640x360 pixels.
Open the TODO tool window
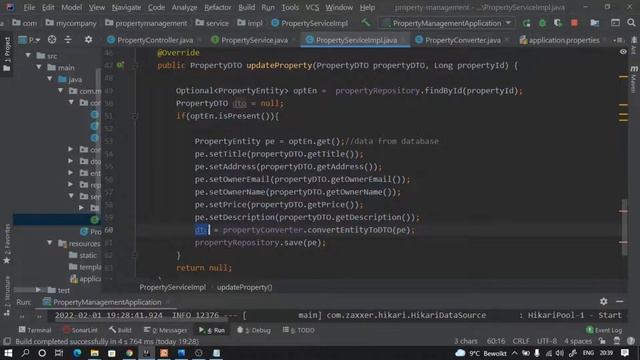298,330
